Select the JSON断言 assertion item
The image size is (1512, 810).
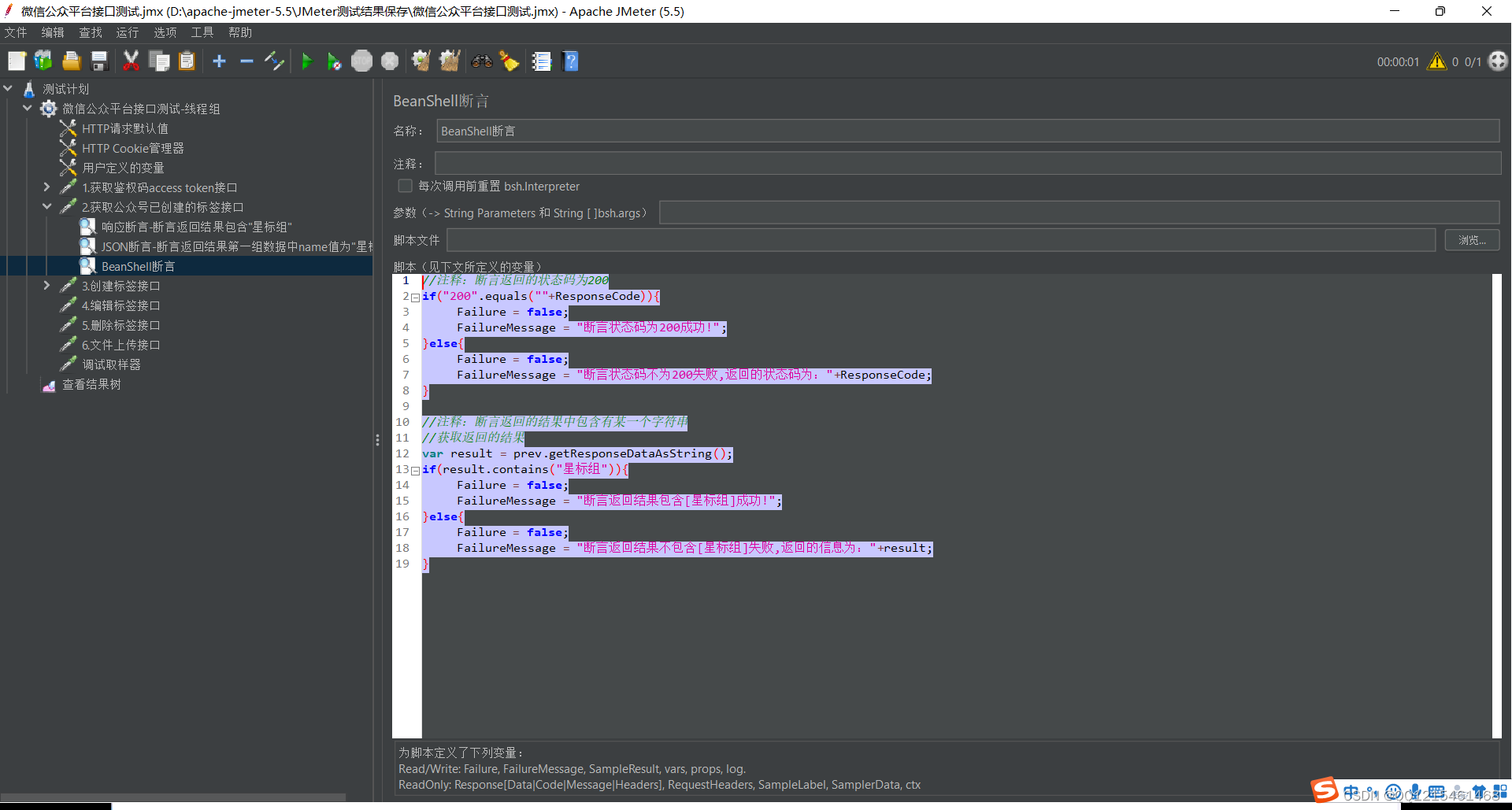click(236, 246)
